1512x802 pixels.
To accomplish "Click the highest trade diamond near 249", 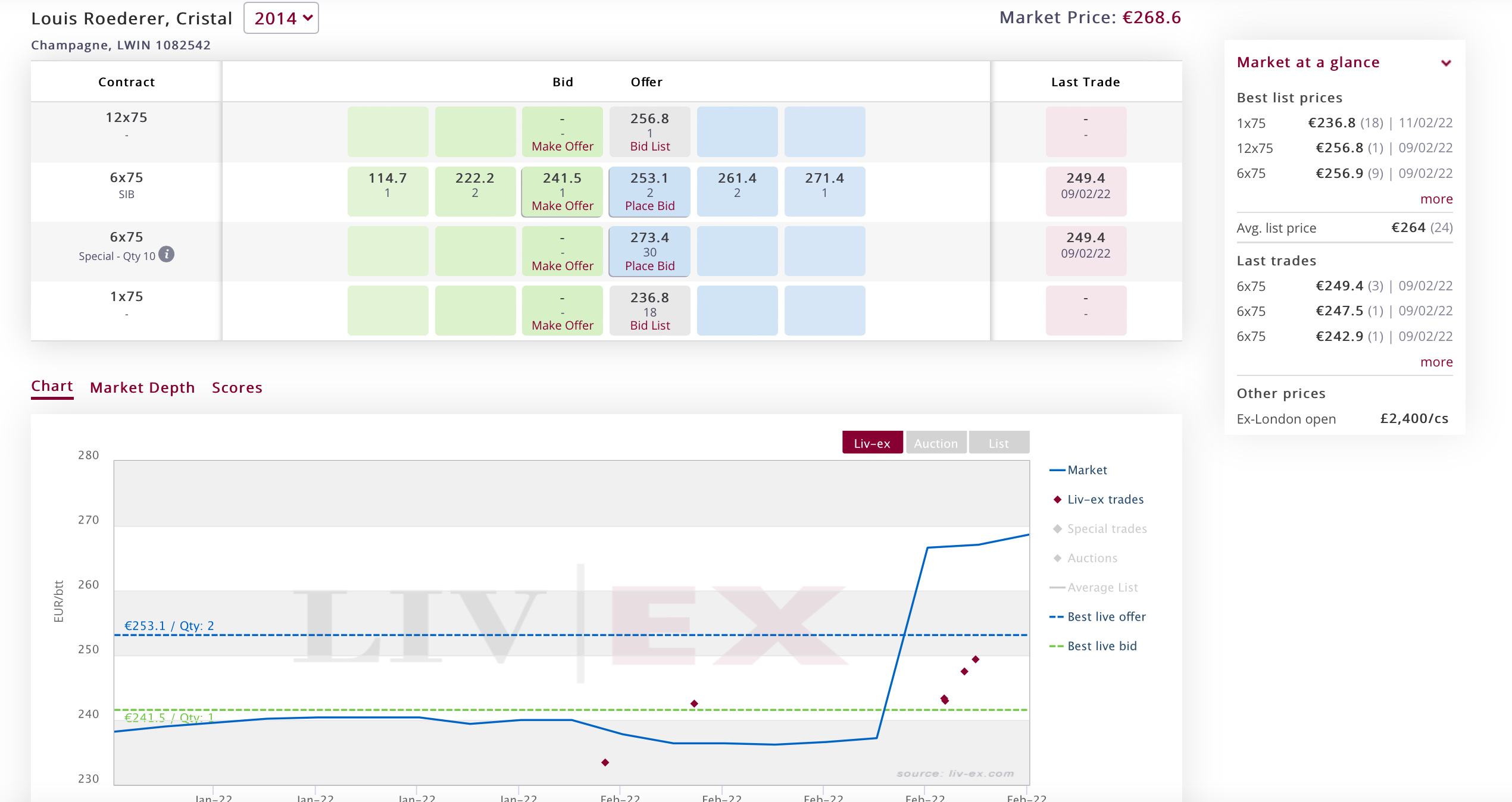I will coord(976,659).
